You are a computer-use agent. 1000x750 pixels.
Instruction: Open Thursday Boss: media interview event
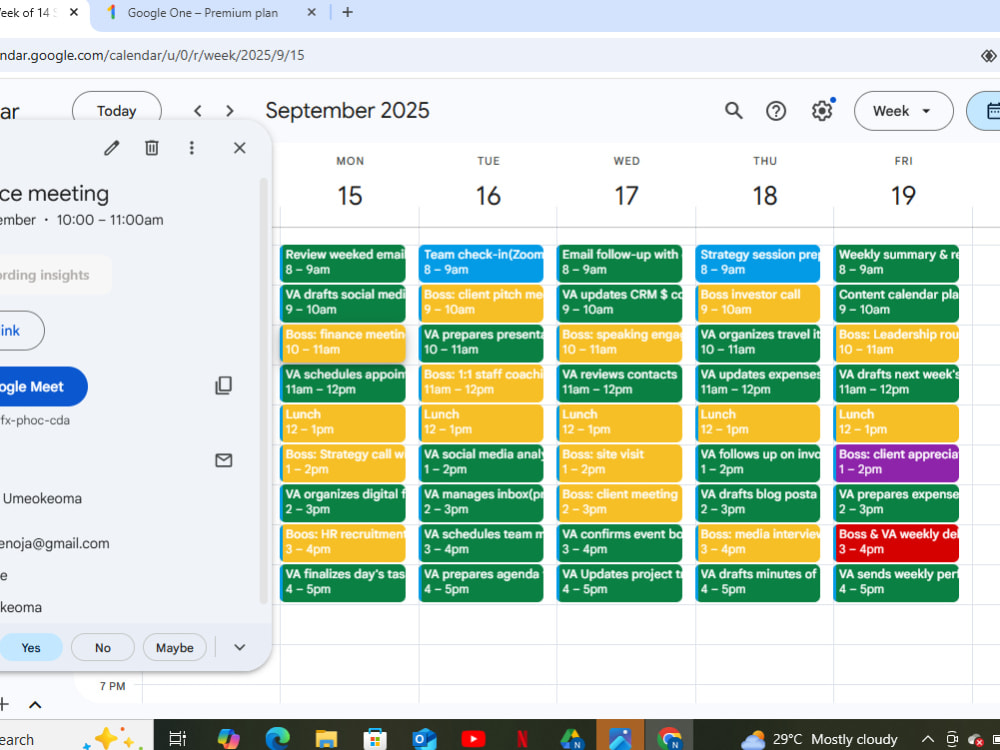758,543
